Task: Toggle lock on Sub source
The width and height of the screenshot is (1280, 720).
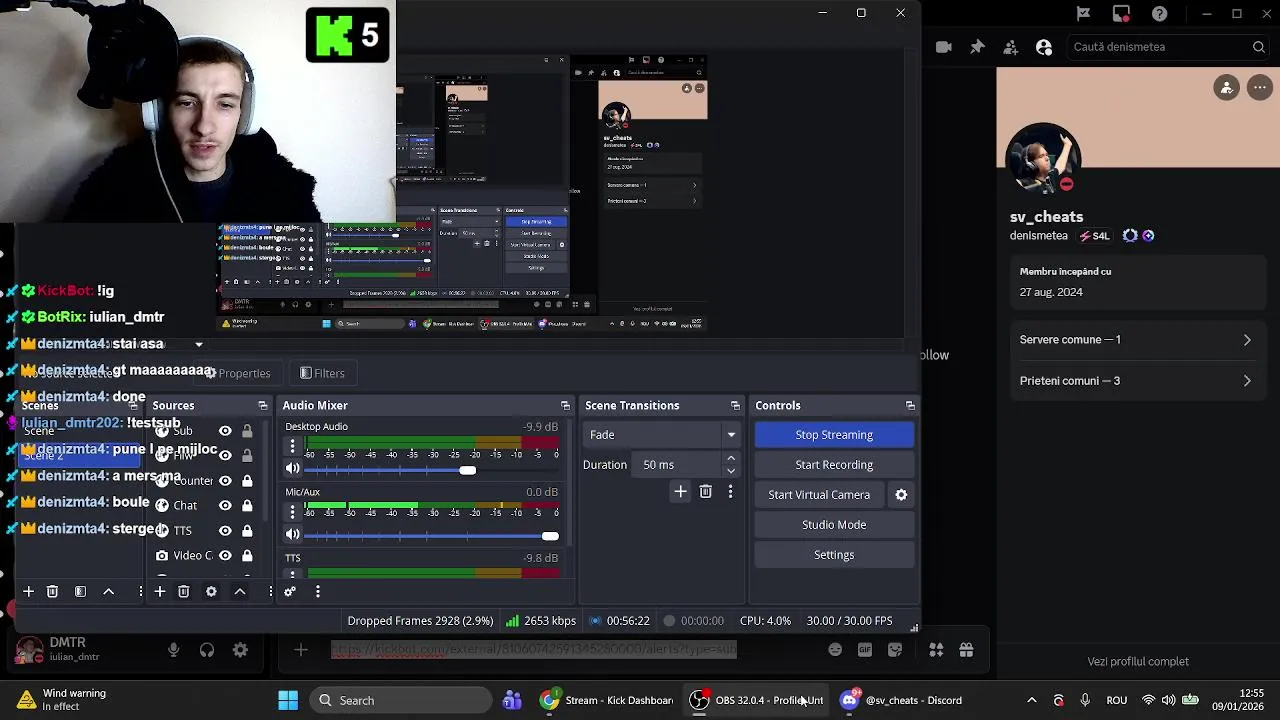Action: pyautogui.click(x=247, y=431)
